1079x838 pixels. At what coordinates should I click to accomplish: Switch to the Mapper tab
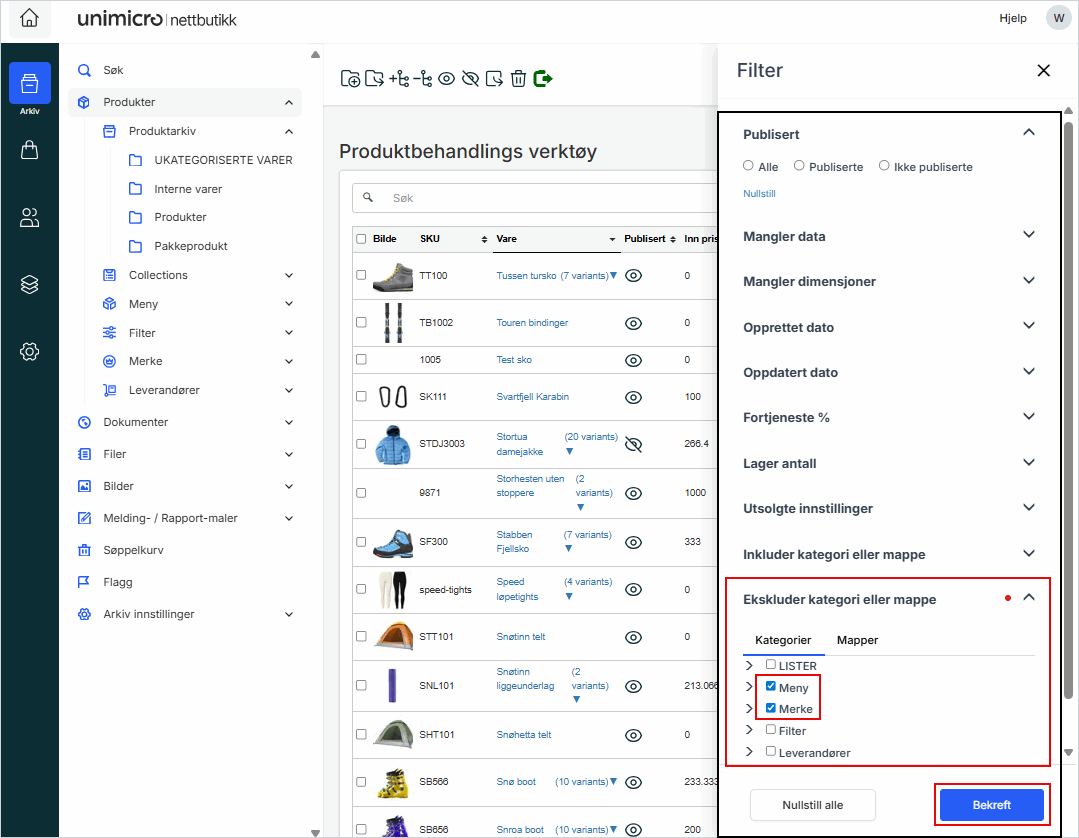(x=857, y=640)
